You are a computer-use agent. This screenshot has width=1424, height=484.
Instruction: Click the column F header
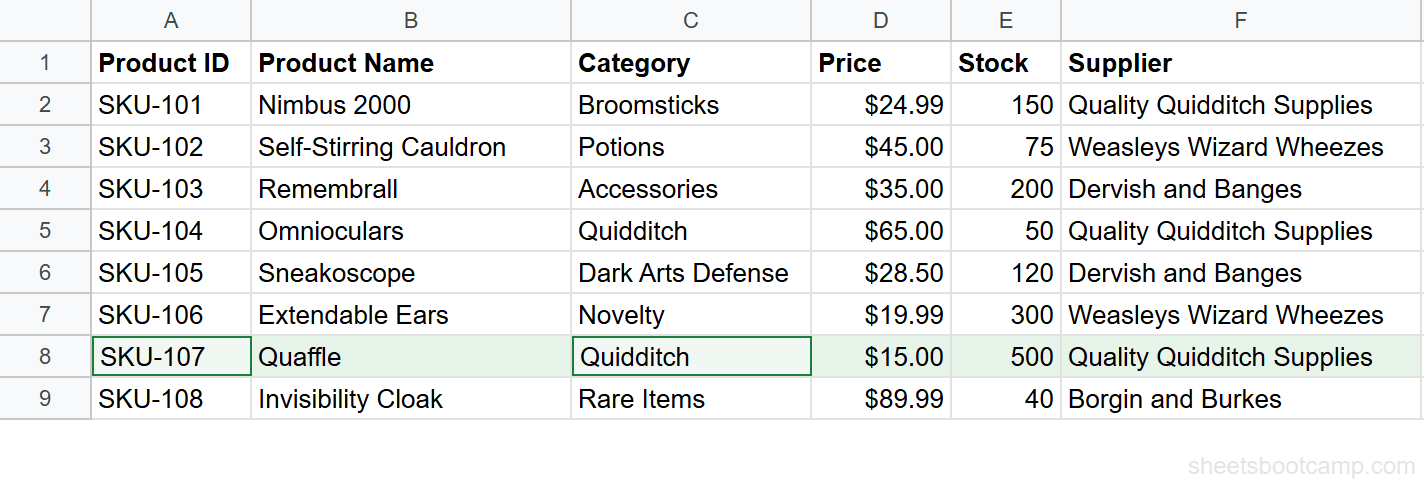1241,20
